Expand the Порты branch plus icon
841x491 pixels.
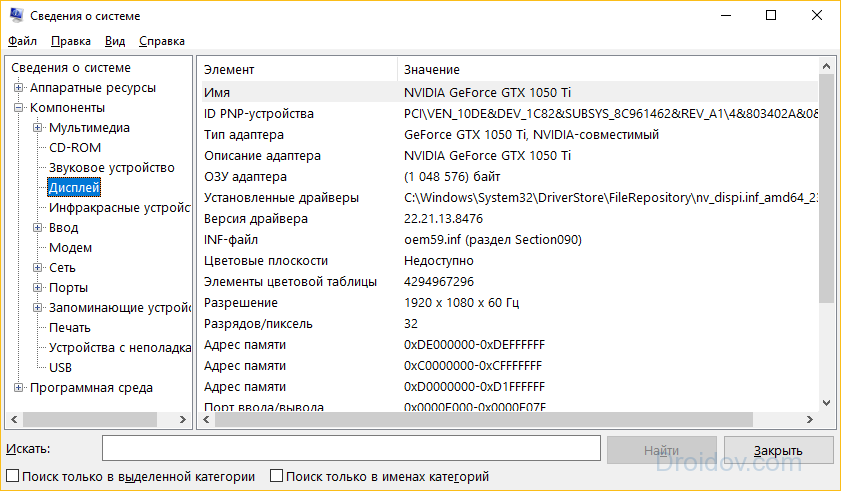tap(38, 288)
